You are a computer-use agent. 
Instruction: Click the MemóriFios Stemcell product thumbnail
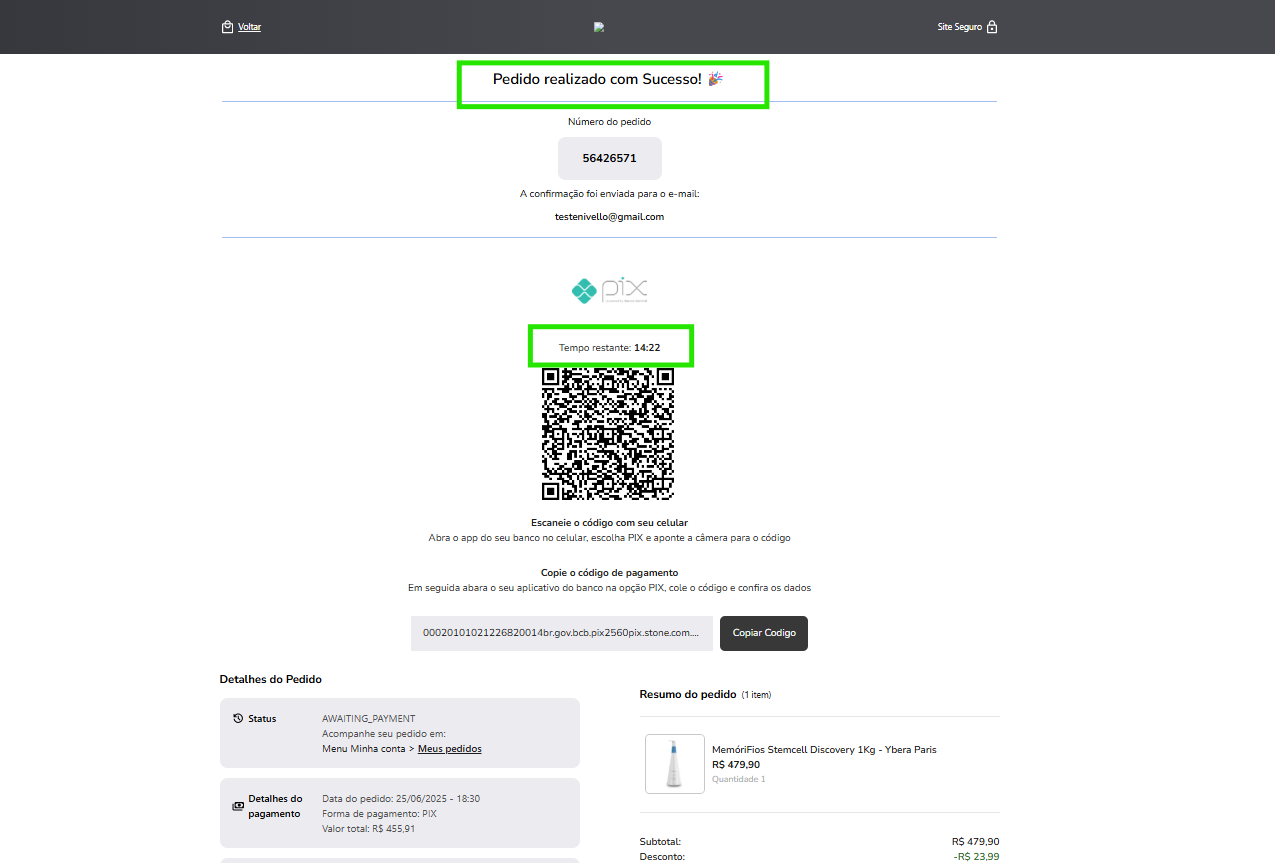(675, 764)
